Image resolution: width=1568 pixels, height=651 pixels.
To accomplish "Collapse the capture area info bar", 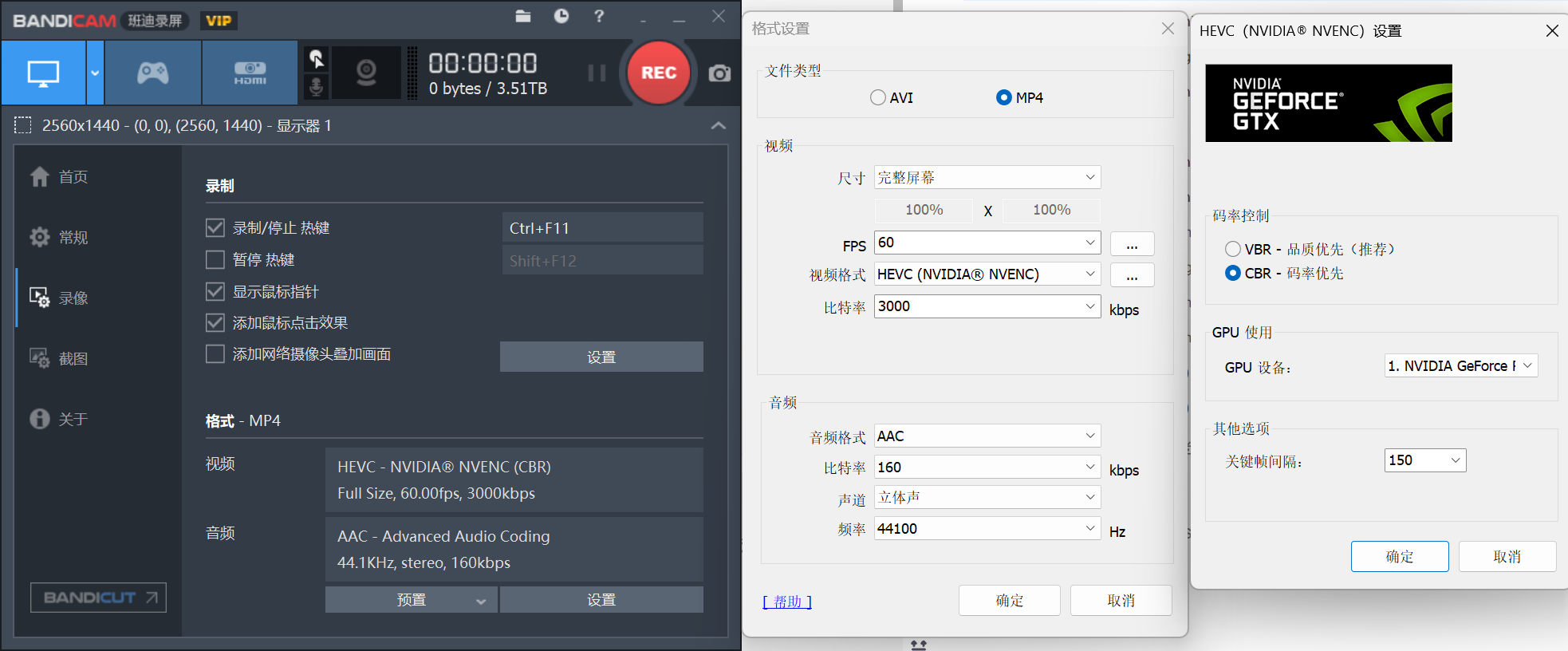I will click(x=718, y=125).
